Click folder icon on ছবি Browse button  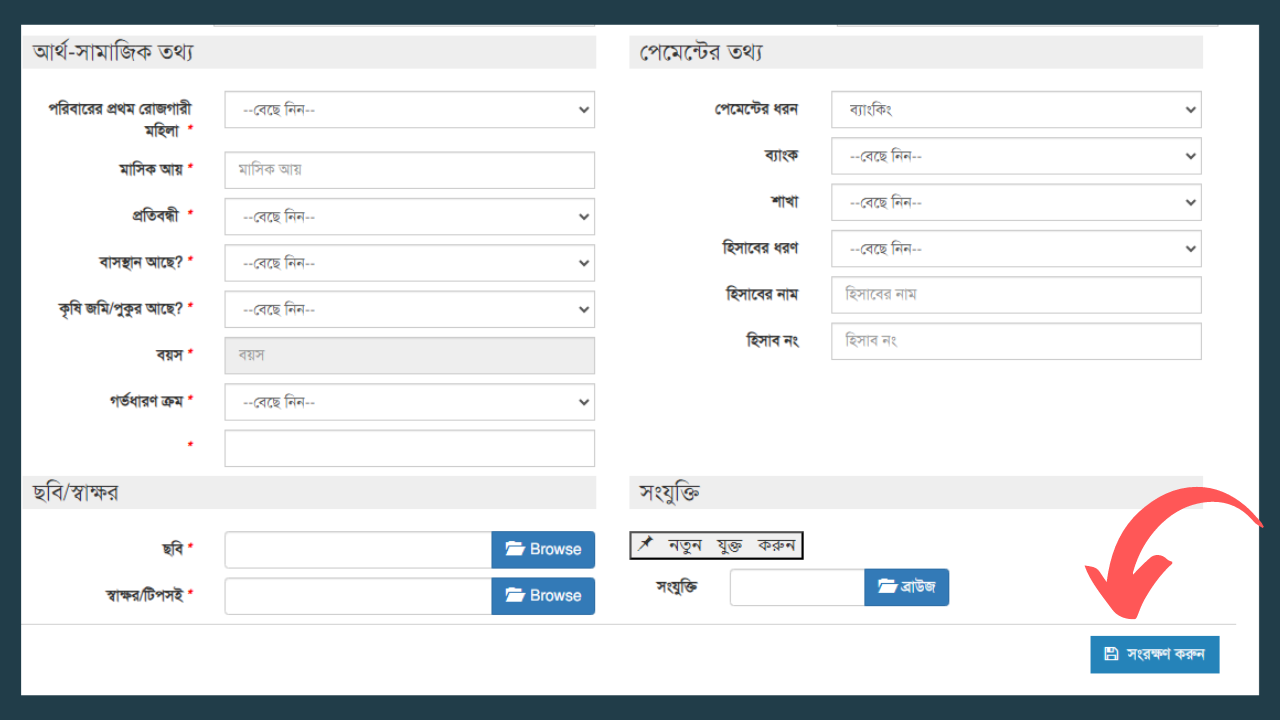(x=515, y=549)
